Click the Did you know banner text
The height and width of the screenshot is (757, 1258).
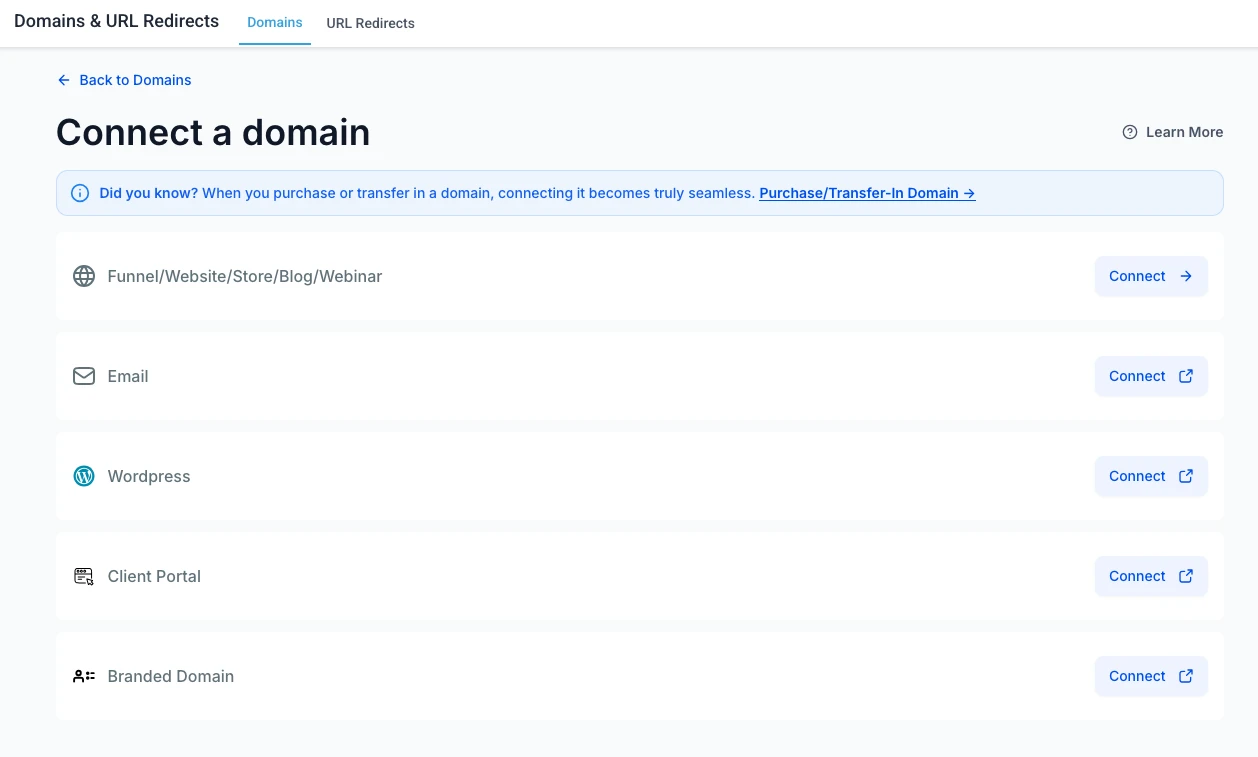pyautogui.click(x=427, y=193)
